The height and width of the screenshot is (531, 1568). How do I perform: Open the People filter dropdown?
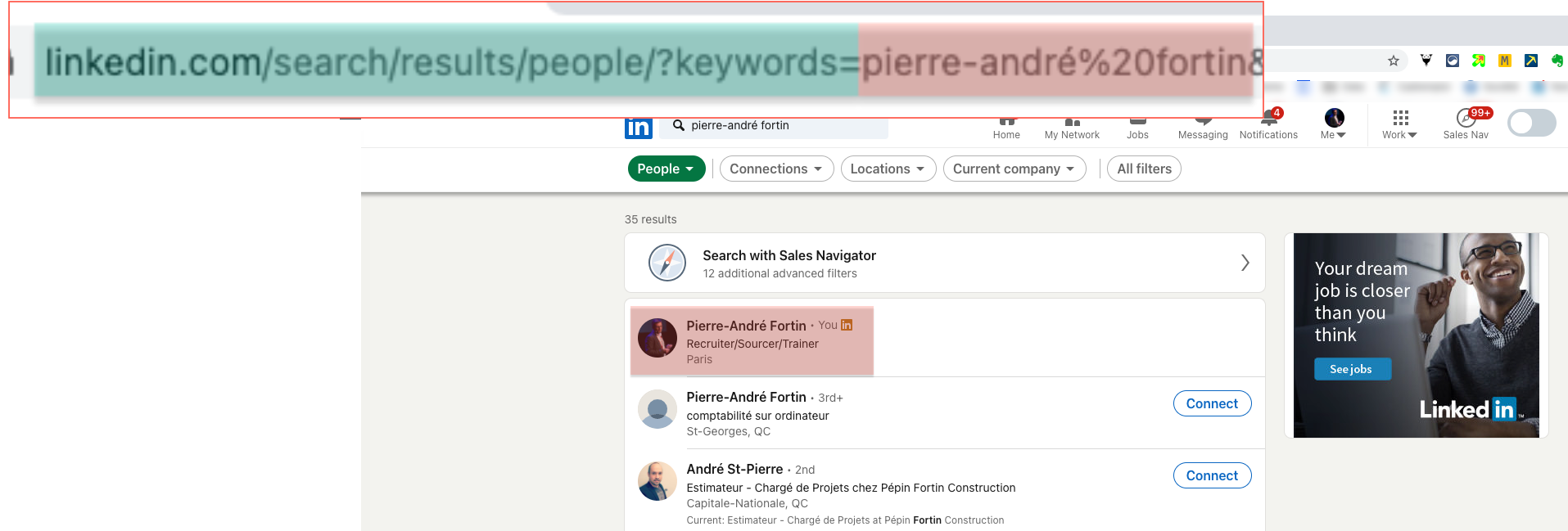(x=666, y=169)
